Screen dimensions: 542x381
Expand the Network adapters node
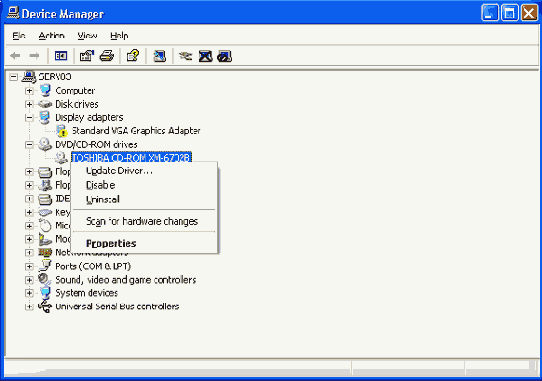29,253
